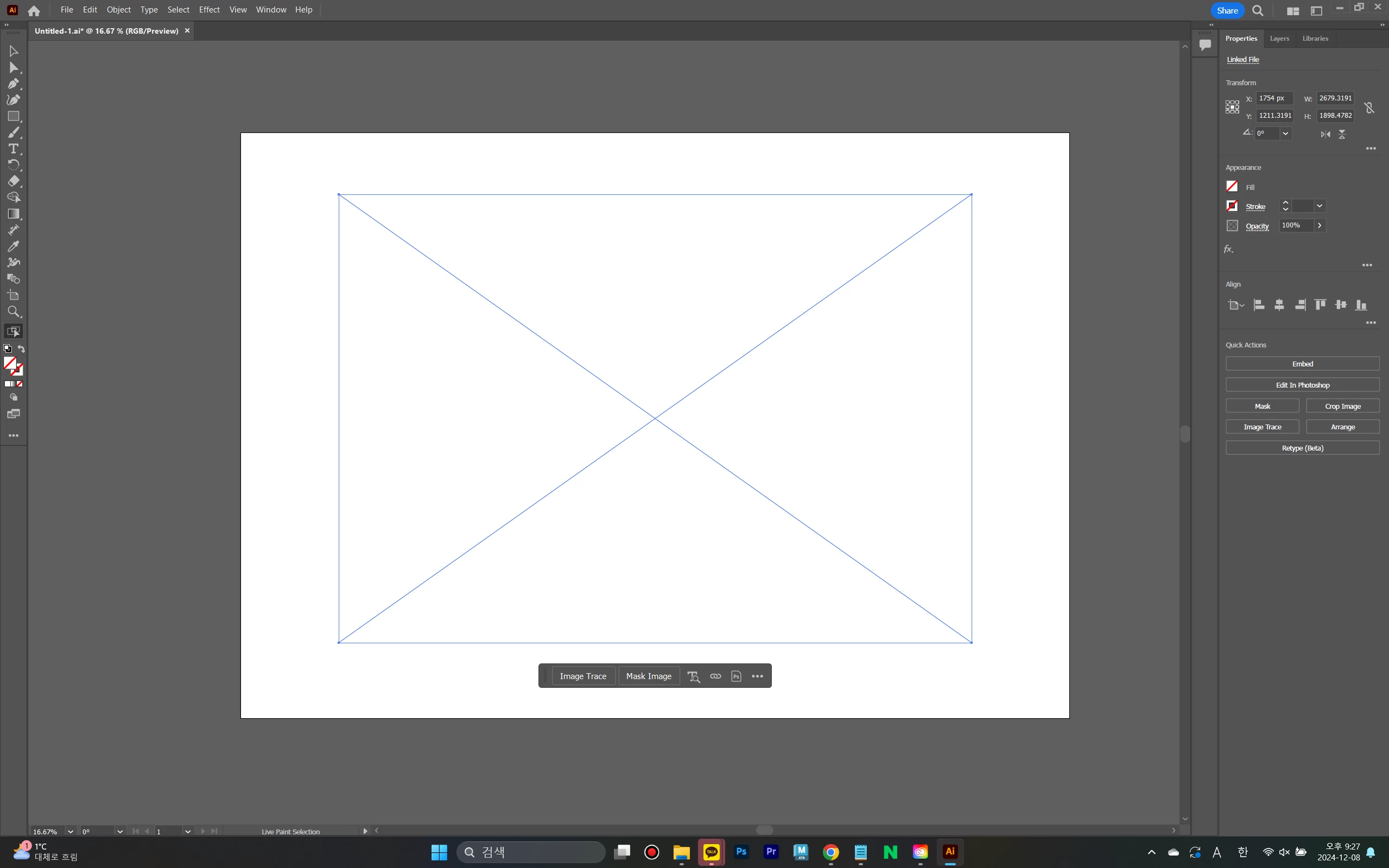Screen dimensions: 1389x868
Task: Toggle flip along horizontal axis
Action: point(1325,134)
